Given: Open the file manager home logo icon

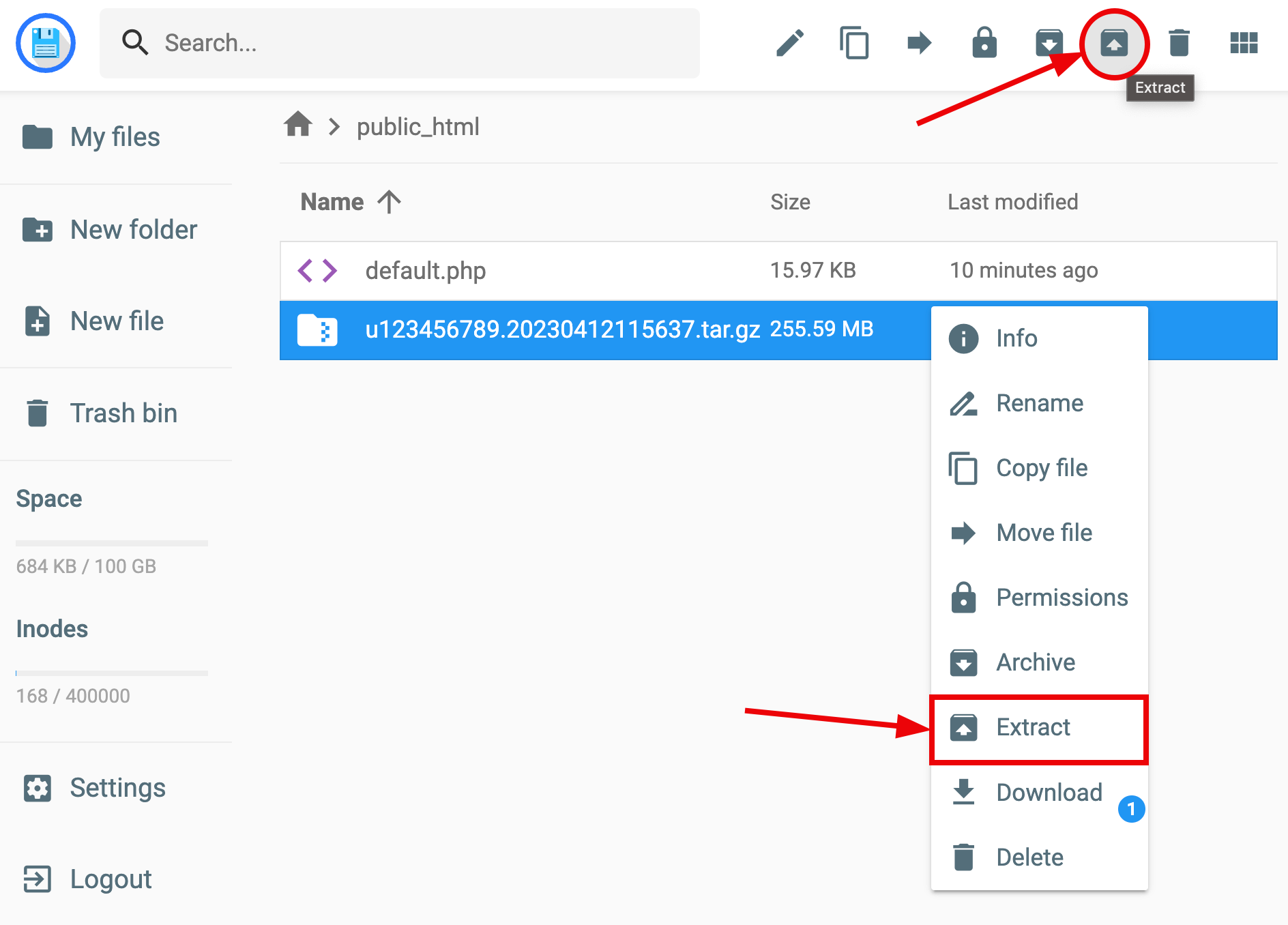Looking at the screenshot, I should click(x=45, y=43).
